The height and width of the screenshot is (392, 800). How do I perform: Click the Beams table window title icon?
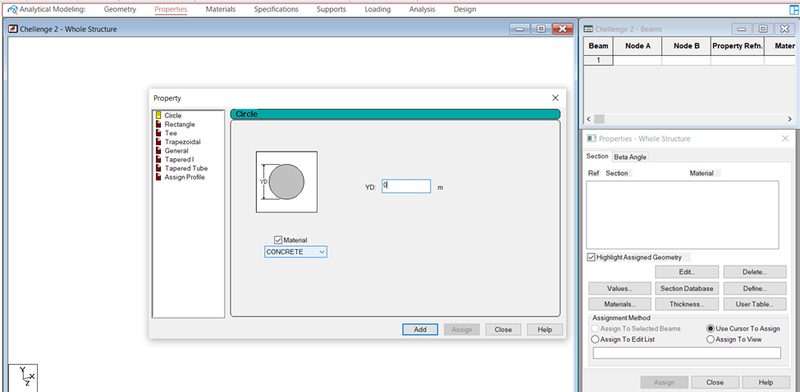click(588, 29)
